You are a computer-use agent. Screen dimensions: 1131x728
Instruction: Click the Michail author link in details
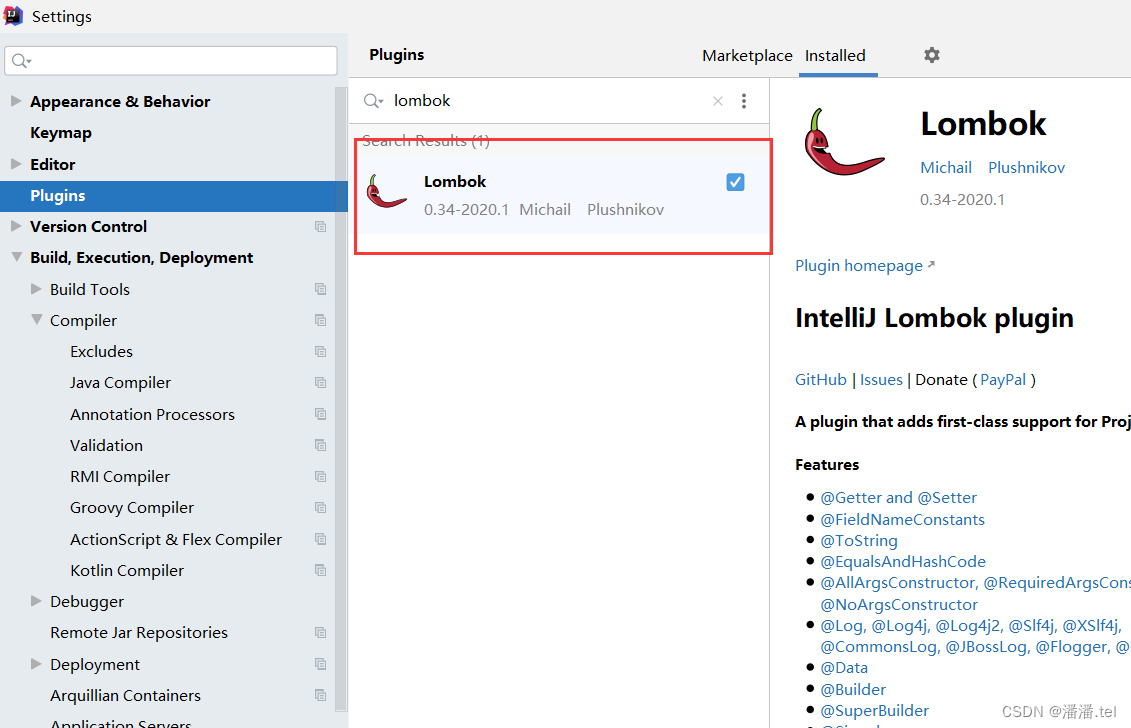[x=946, y=167]
